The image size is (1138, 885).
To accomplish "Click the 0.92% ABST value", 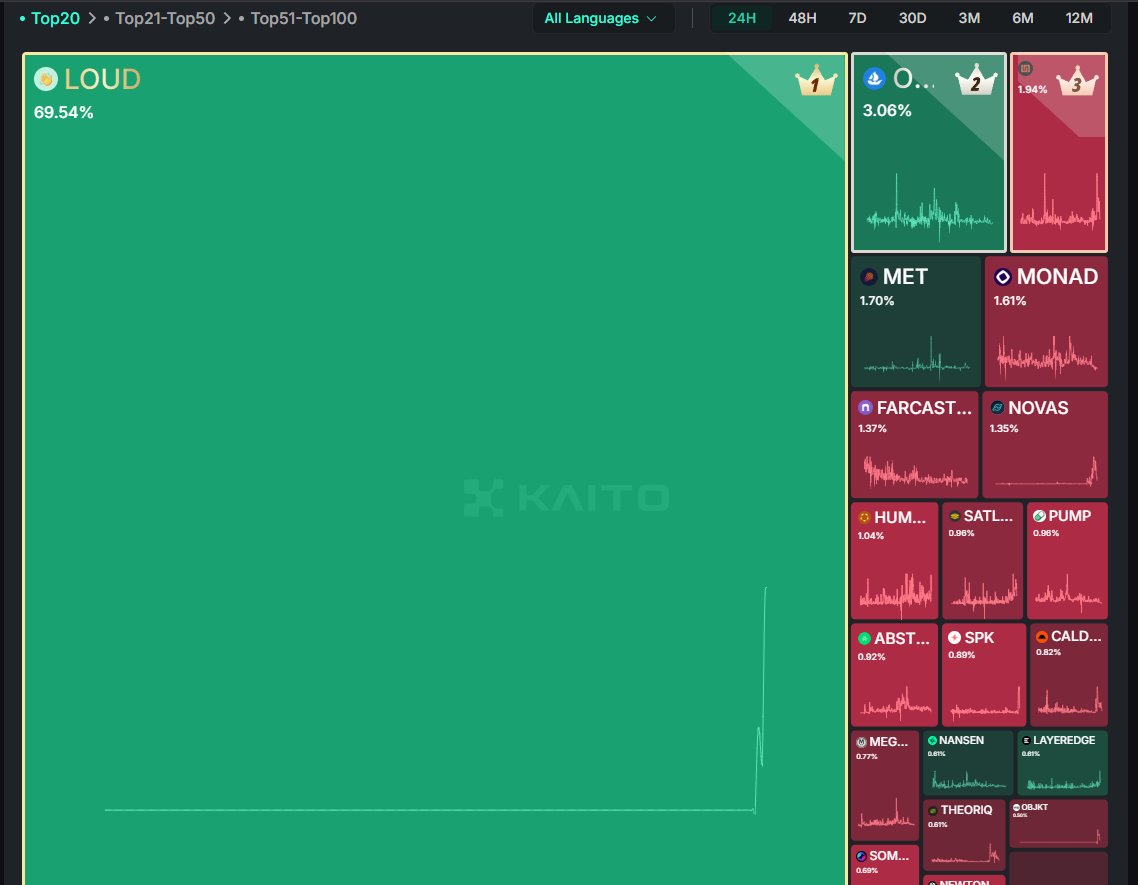I will click(872, 656).
